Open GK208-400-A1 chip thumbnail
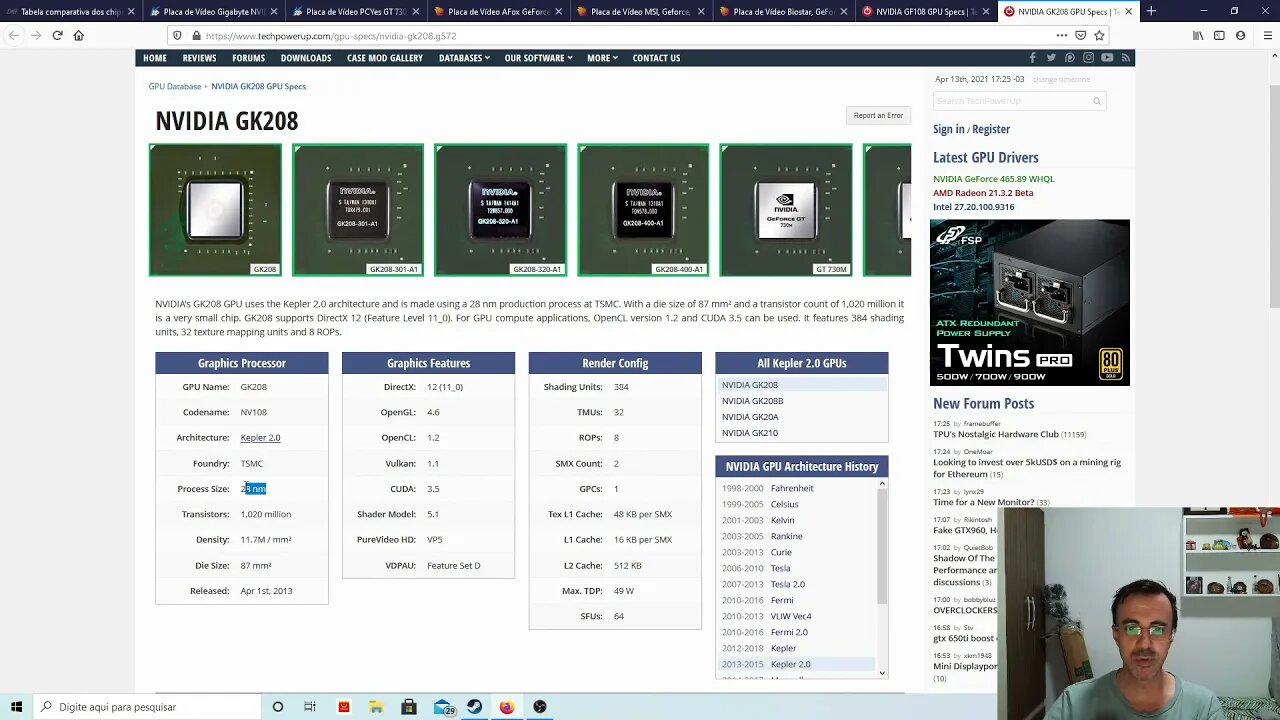 pos(643,210)
